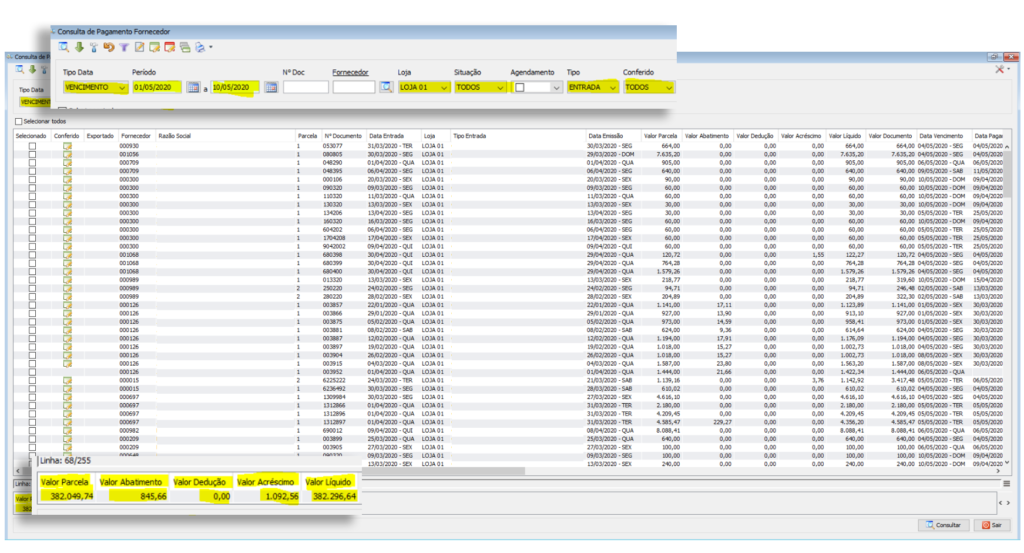The width and height of the screenshot is (1024, 553).
Task: Tick Selecionado checkbox for document 680400
Action: click(x=32, y=272)
